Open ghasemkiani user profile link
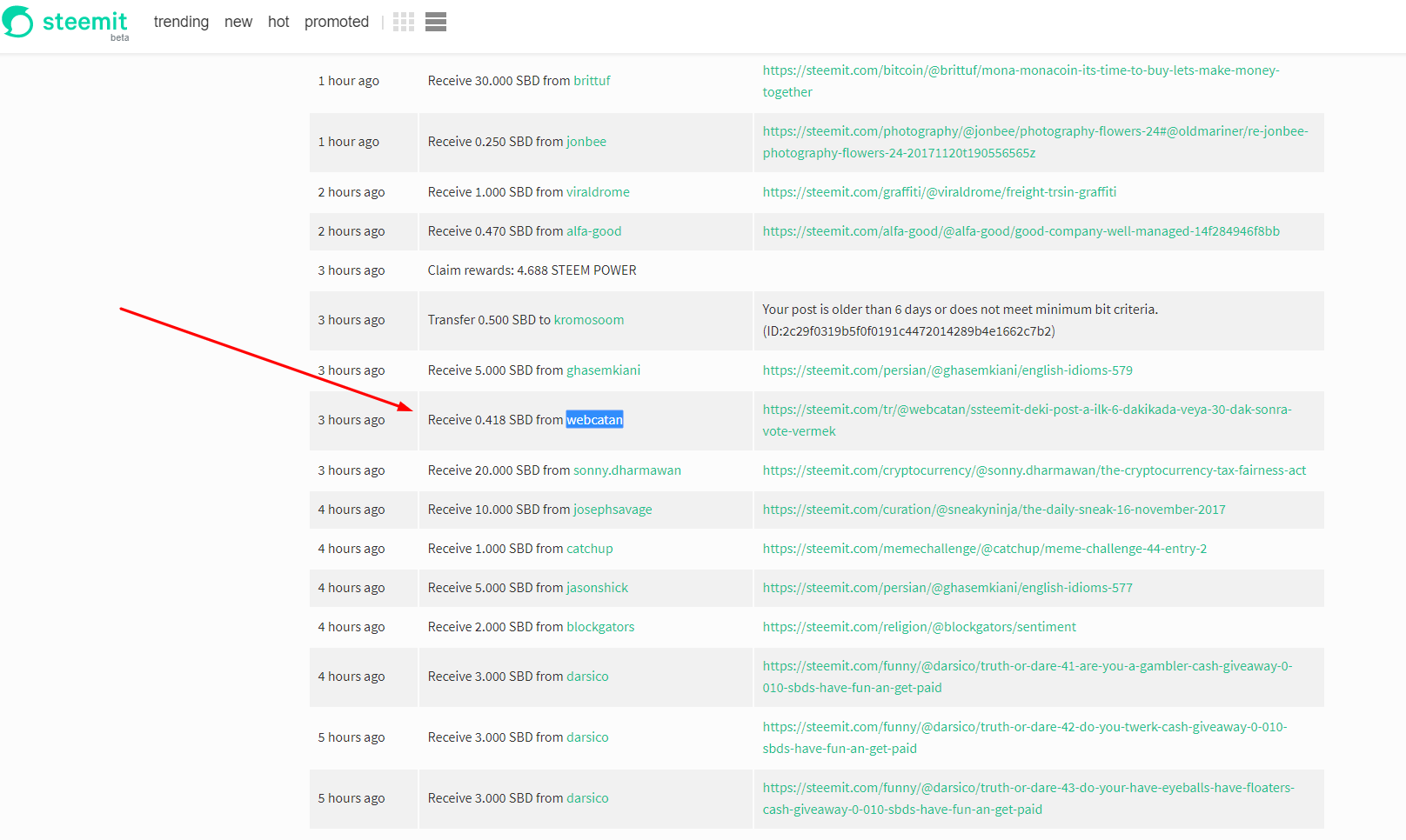 tap(603, 370)
